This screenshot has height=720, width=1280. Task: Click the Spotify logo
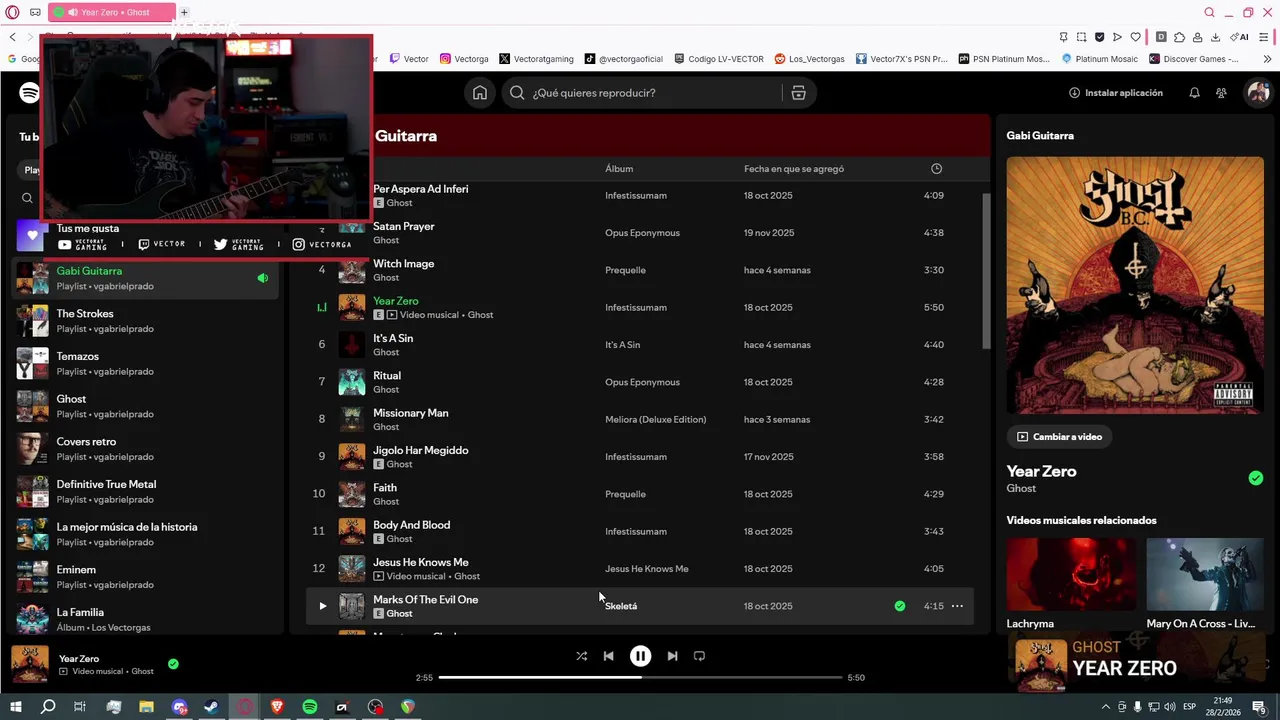pos(30,93)
